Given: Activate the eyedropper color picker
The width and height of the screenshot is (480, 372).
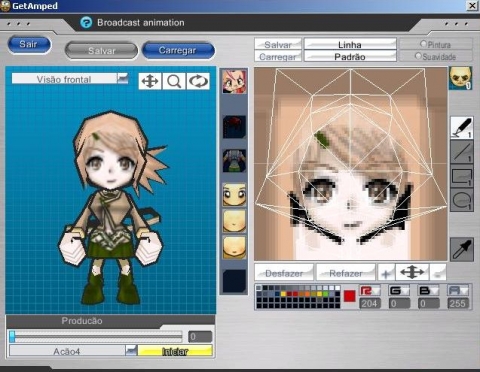Looking at the screenshot, I should coord(462,249).
